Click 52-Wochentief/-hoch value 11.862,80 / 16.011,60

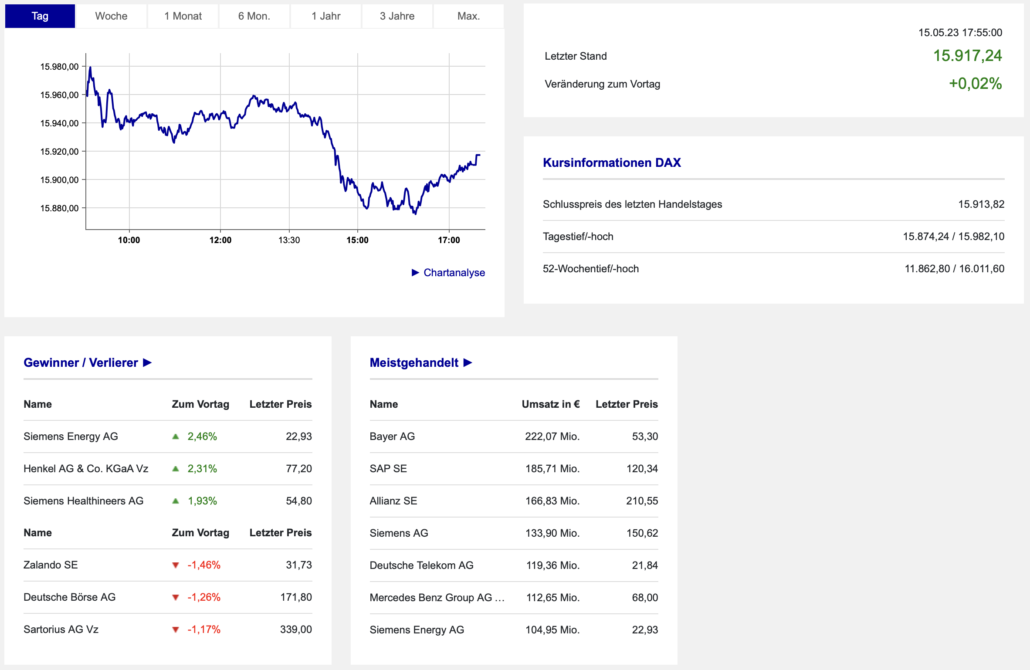pyautogui.click(x=954, y=269)
